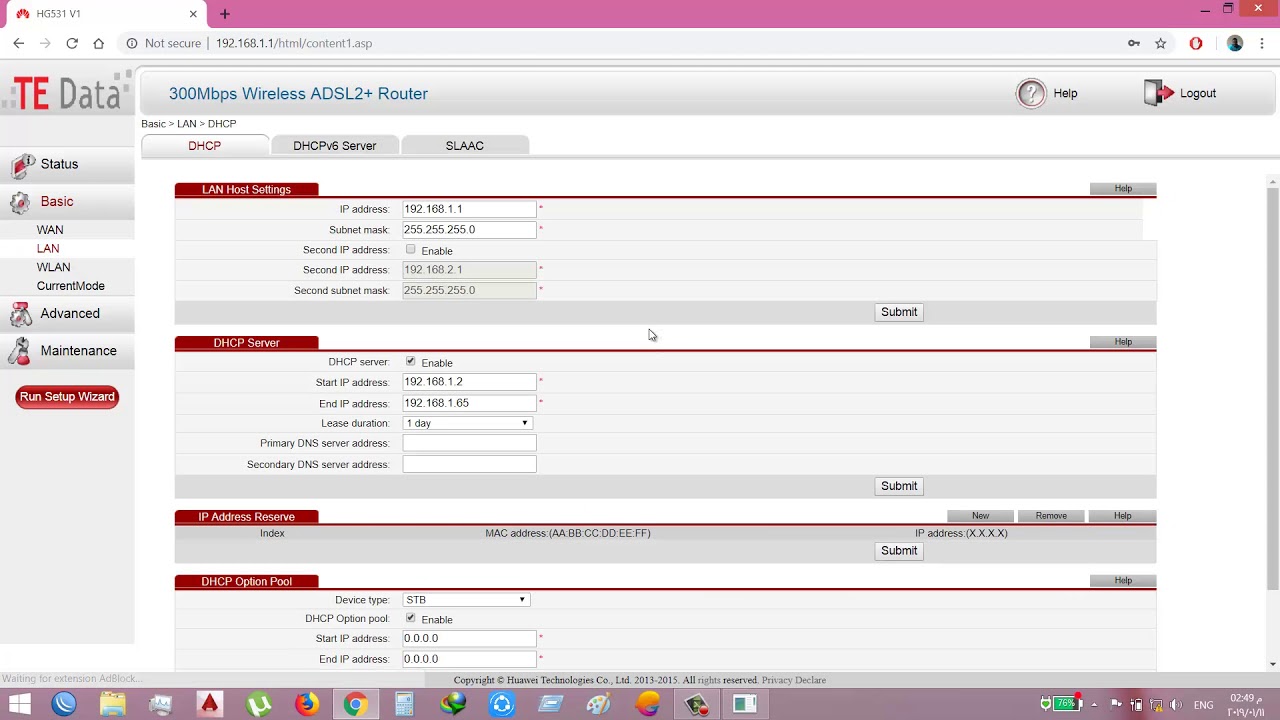
Task: Submit the LAN Host Settings
Action: (x=899, y=312)
